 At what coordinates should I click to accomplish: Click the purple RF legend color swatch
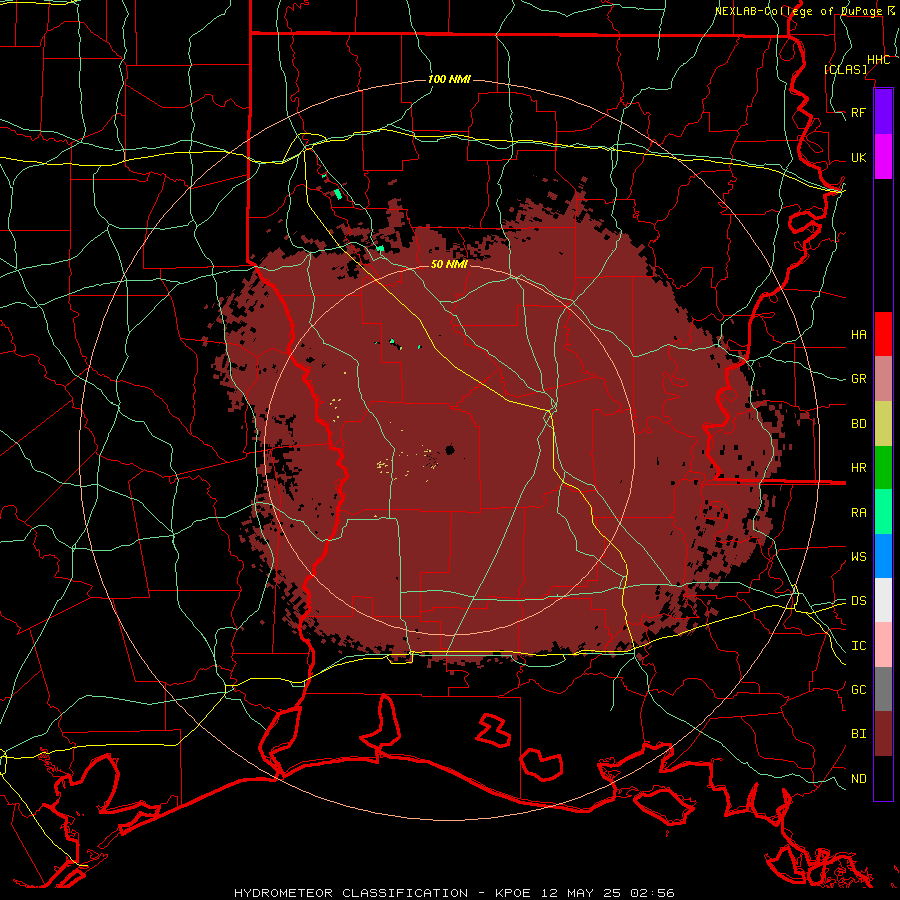(x=883, y=112)
